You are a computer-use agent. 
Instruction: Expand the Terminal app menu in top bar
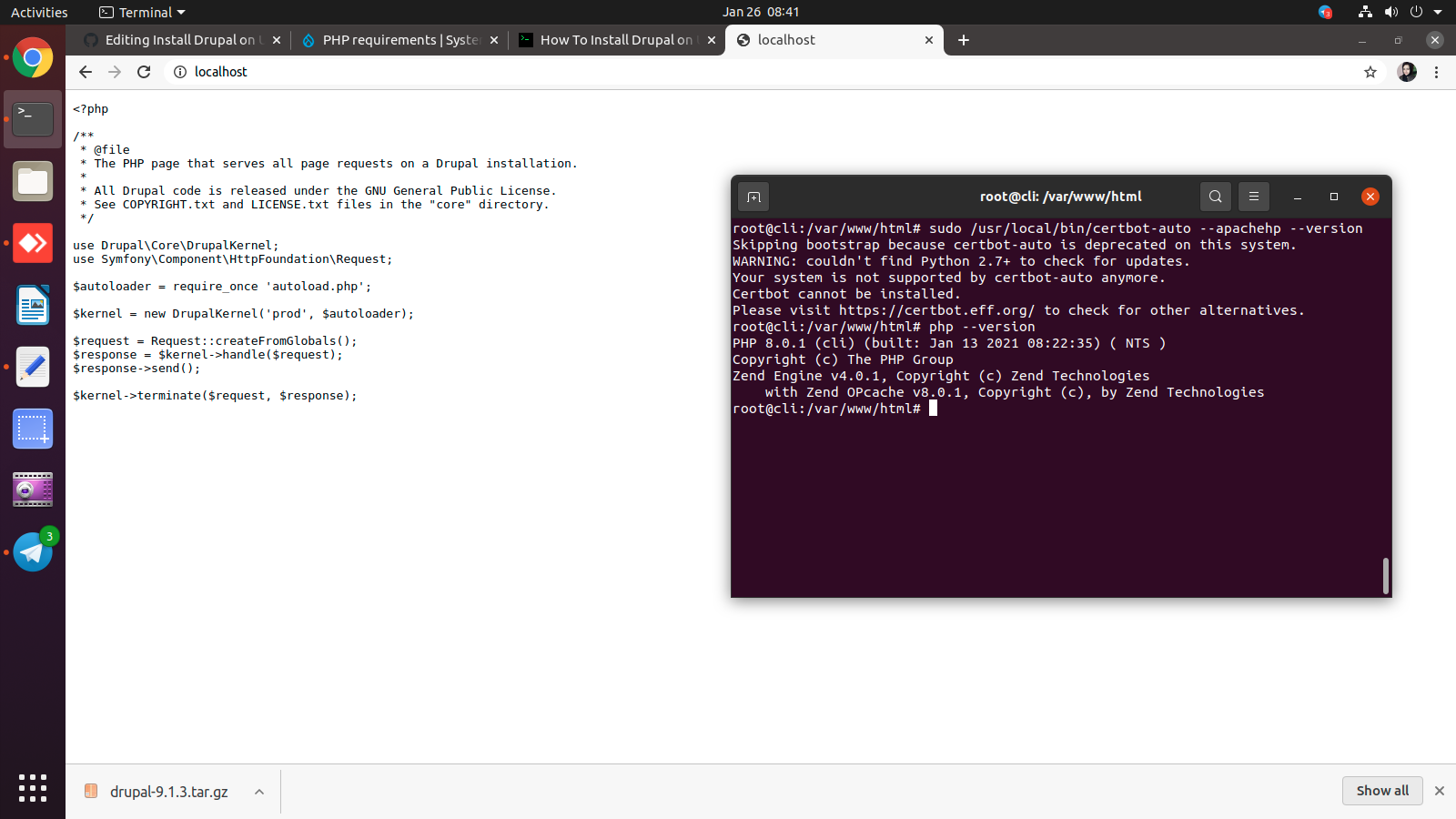[x=142, y=12]
